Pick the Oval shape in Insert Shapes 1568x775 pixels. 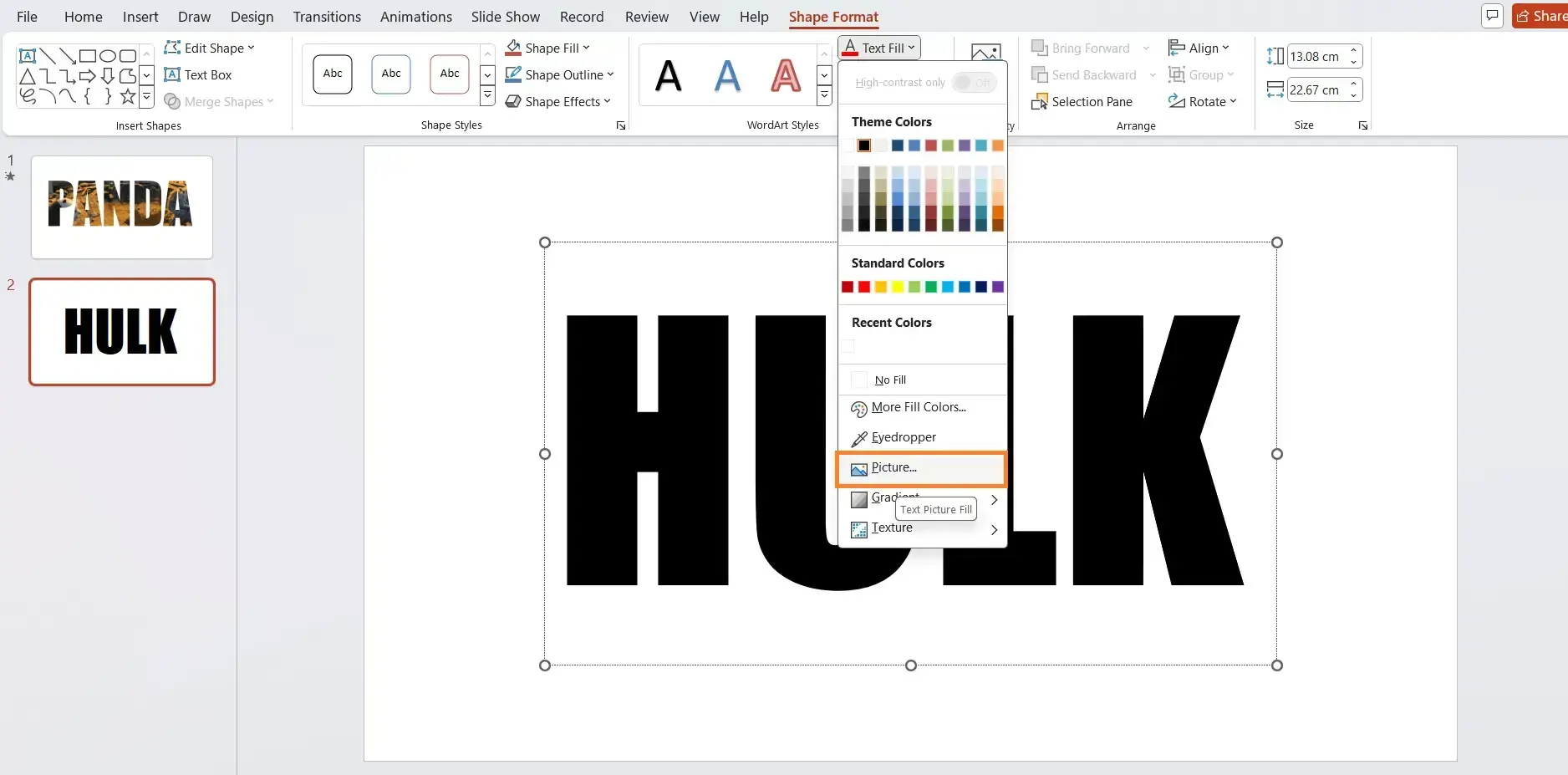tap(108, 56)
